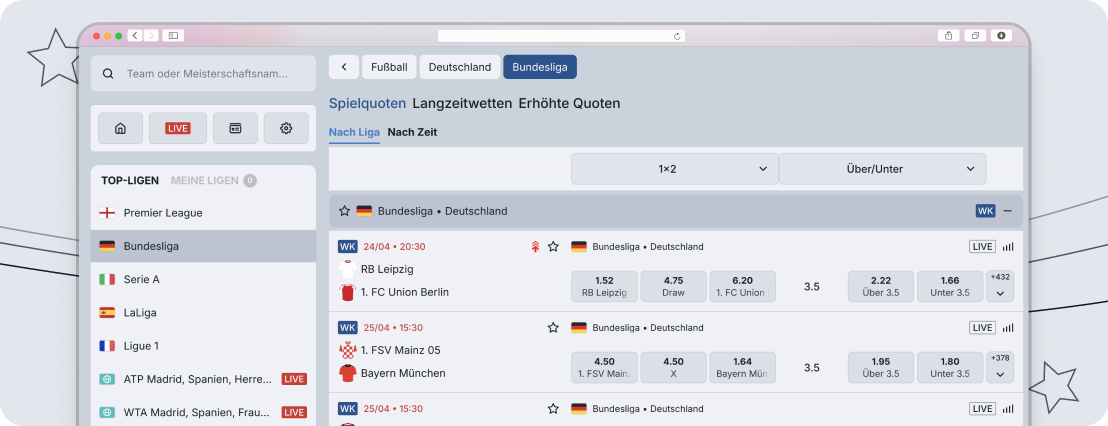Open Serie A in top leagues
This screenshot has height=426, width=1108.
pos(204,279)
